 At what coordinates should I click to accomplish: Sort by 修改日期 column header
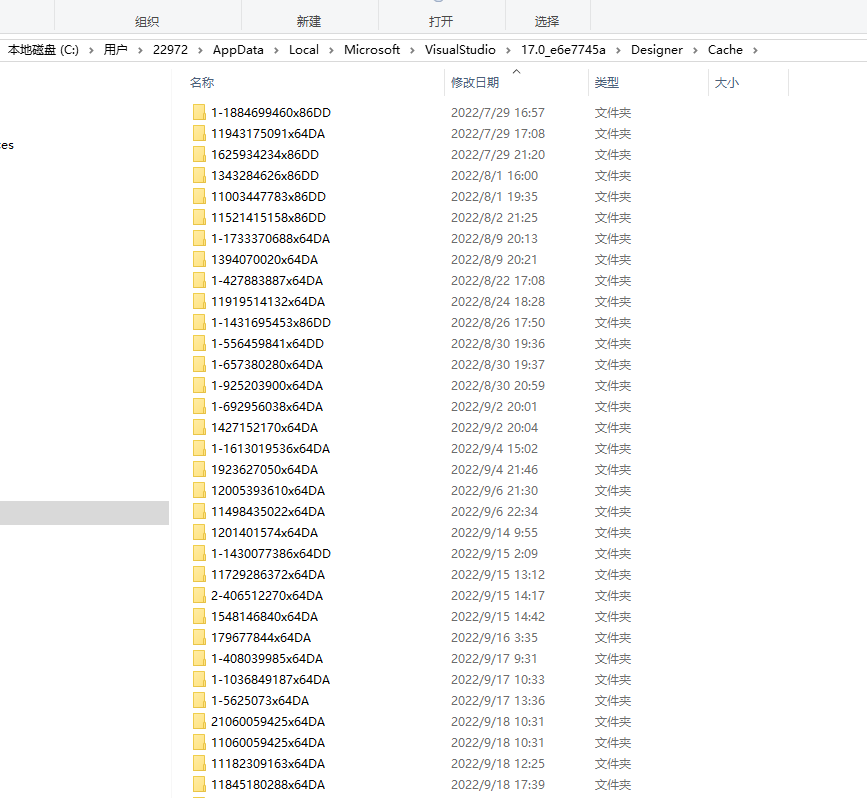click(475, 82)
